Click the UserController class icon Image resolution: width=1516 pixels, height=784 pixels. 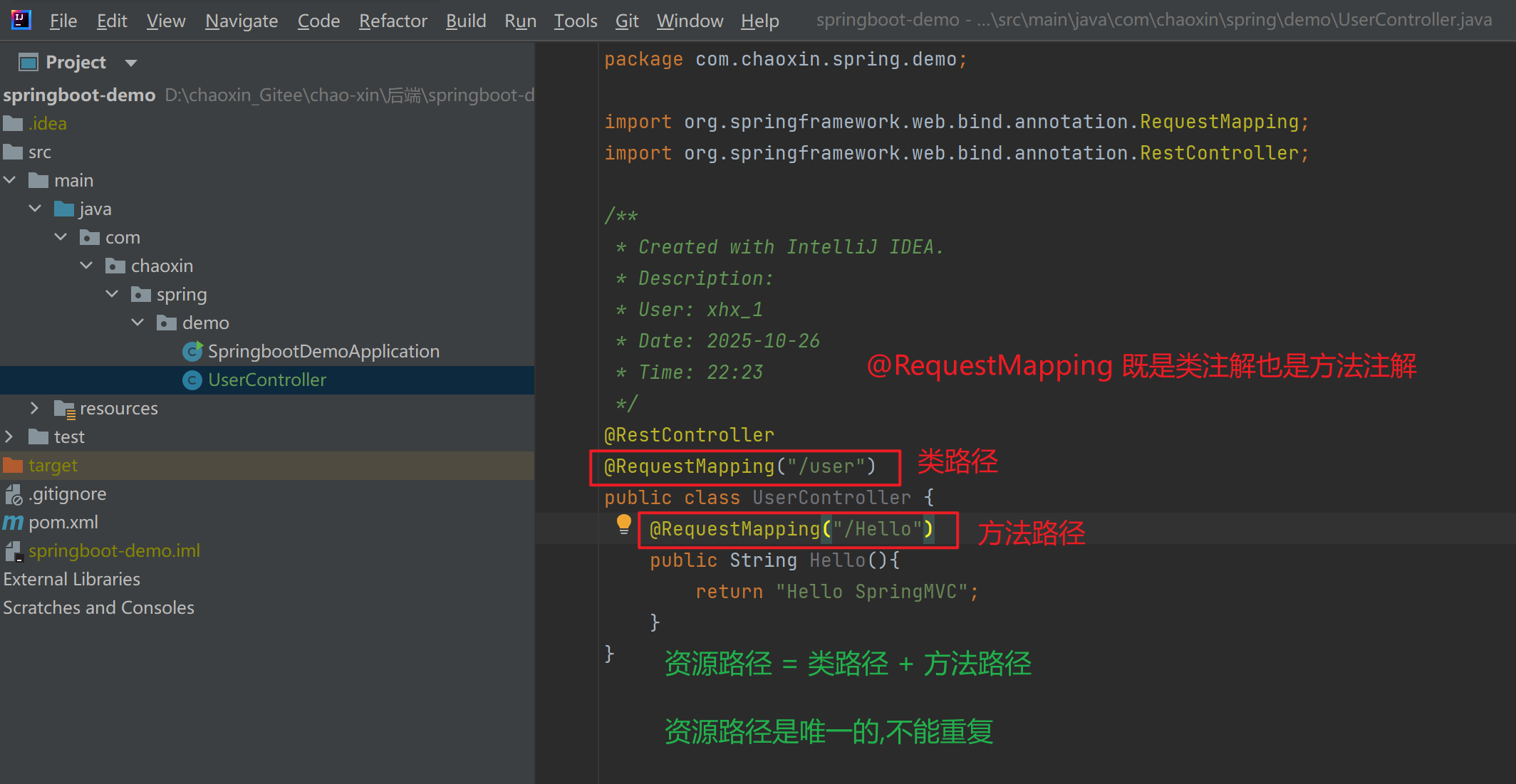point(192,380)
